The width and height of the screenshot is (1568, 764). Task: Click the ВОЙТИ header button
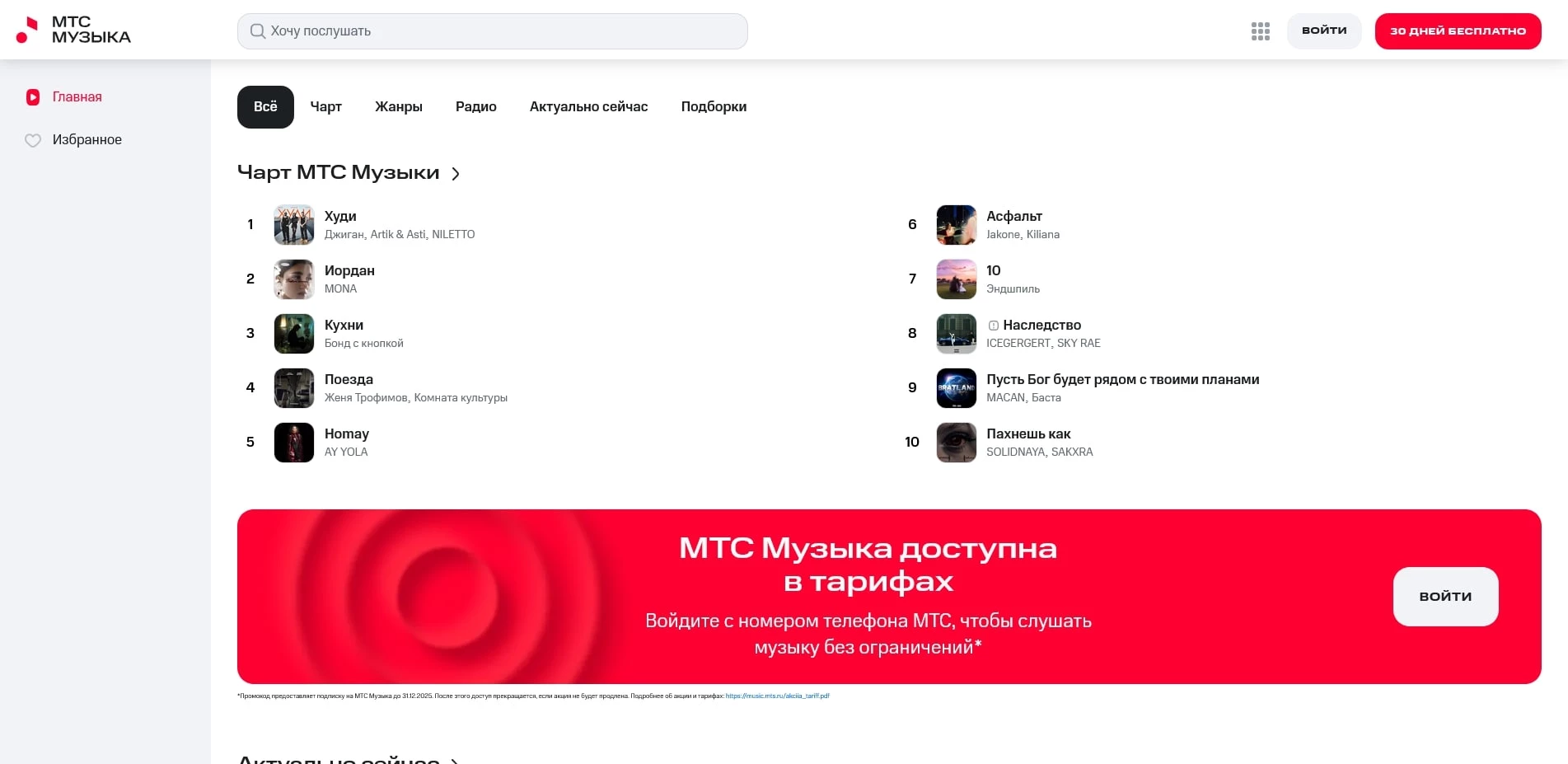1323,30
